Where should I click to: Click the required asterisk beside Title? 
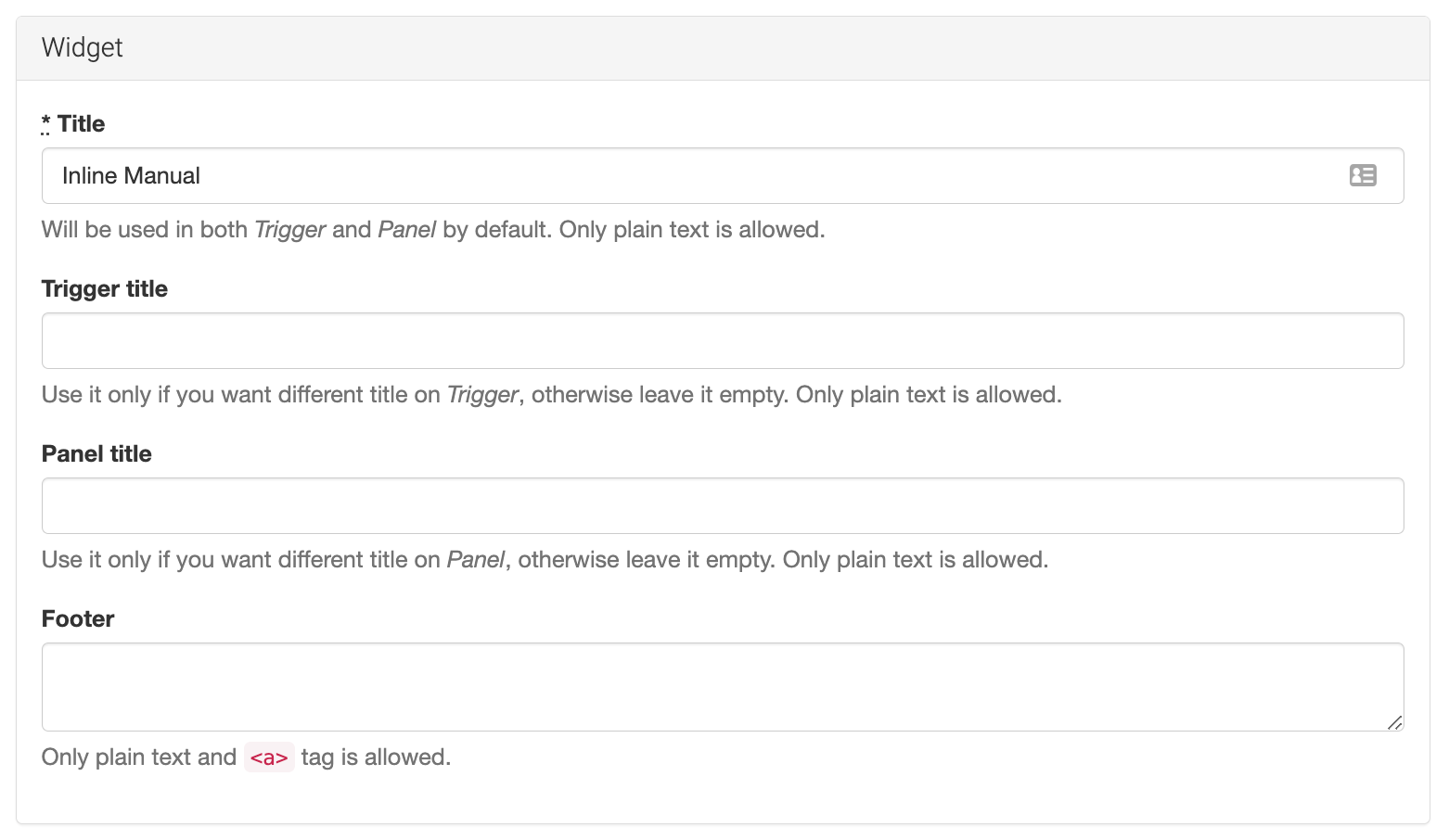tap(46, 123)
